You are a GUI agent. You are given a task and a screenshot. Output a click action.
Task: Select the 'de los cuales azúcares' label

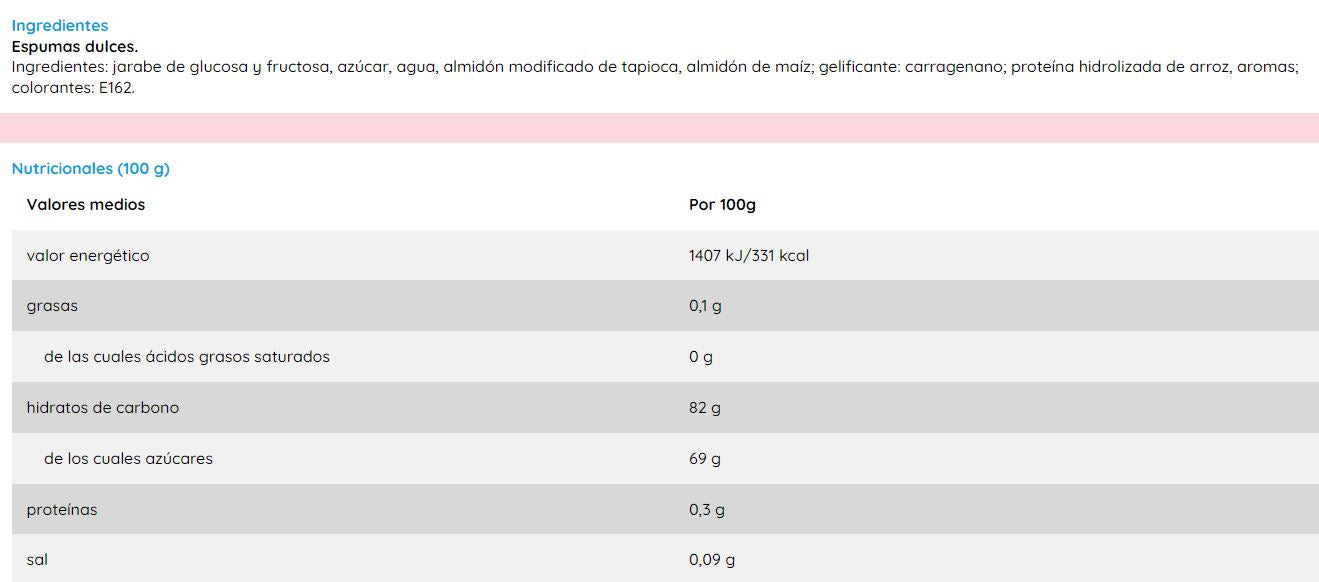[128, 459]
